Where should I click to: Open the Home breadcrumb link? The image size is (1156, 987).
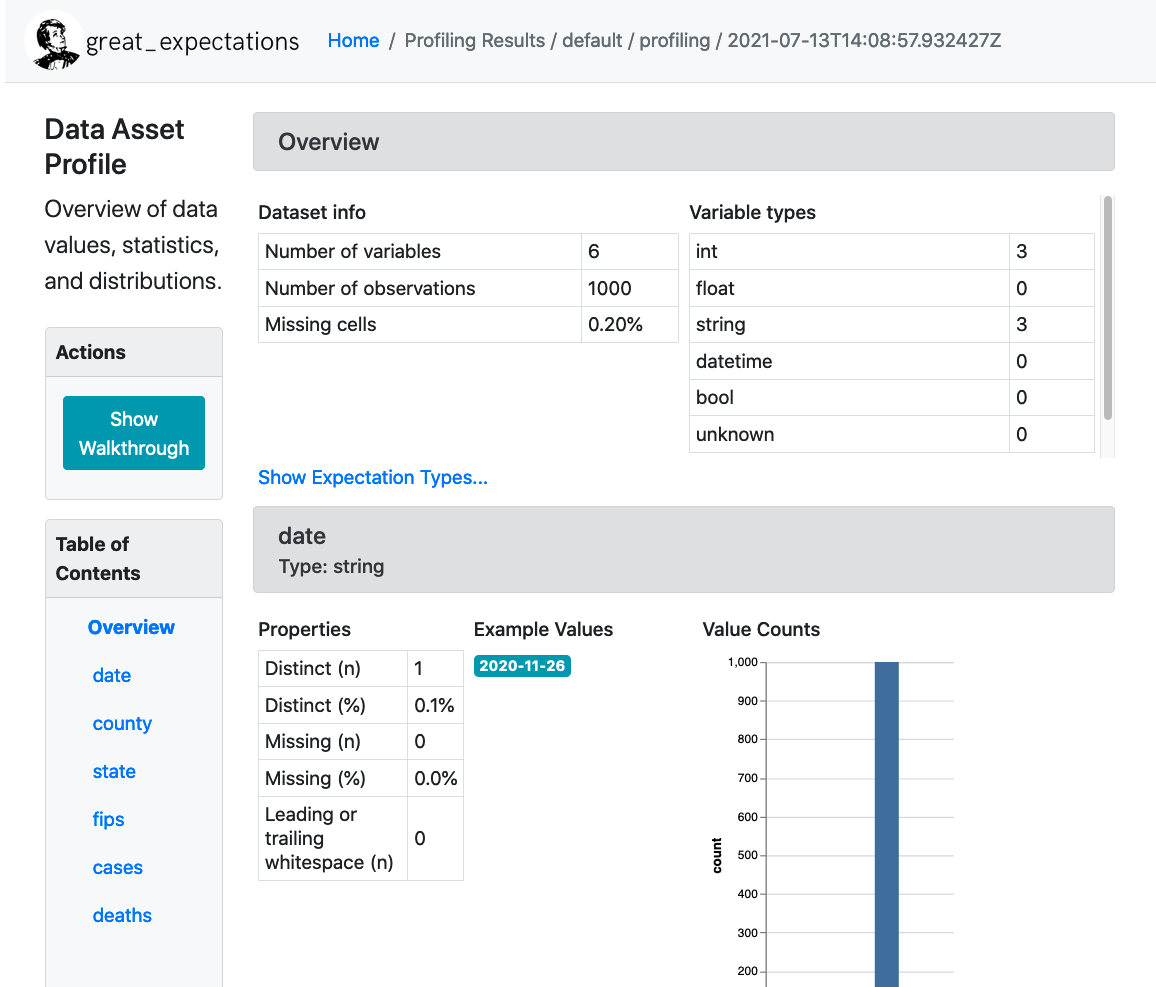(x=353, y=41)
